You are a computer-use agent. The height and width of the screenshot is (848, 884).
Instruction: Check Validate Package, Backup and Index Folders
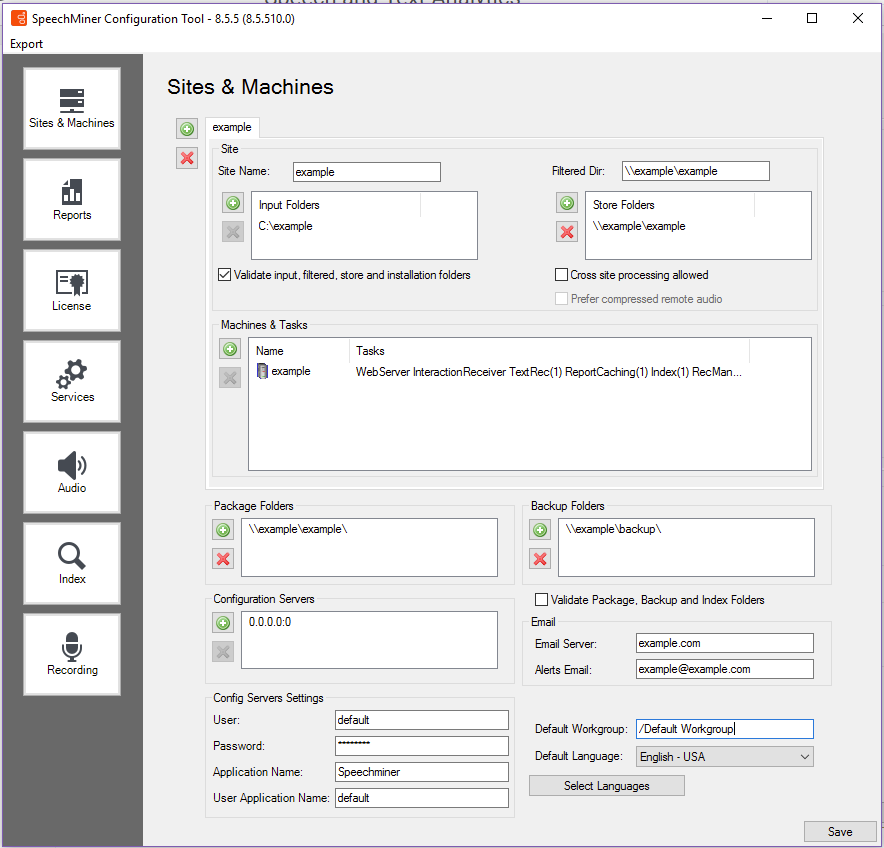(x=542, y=600)
